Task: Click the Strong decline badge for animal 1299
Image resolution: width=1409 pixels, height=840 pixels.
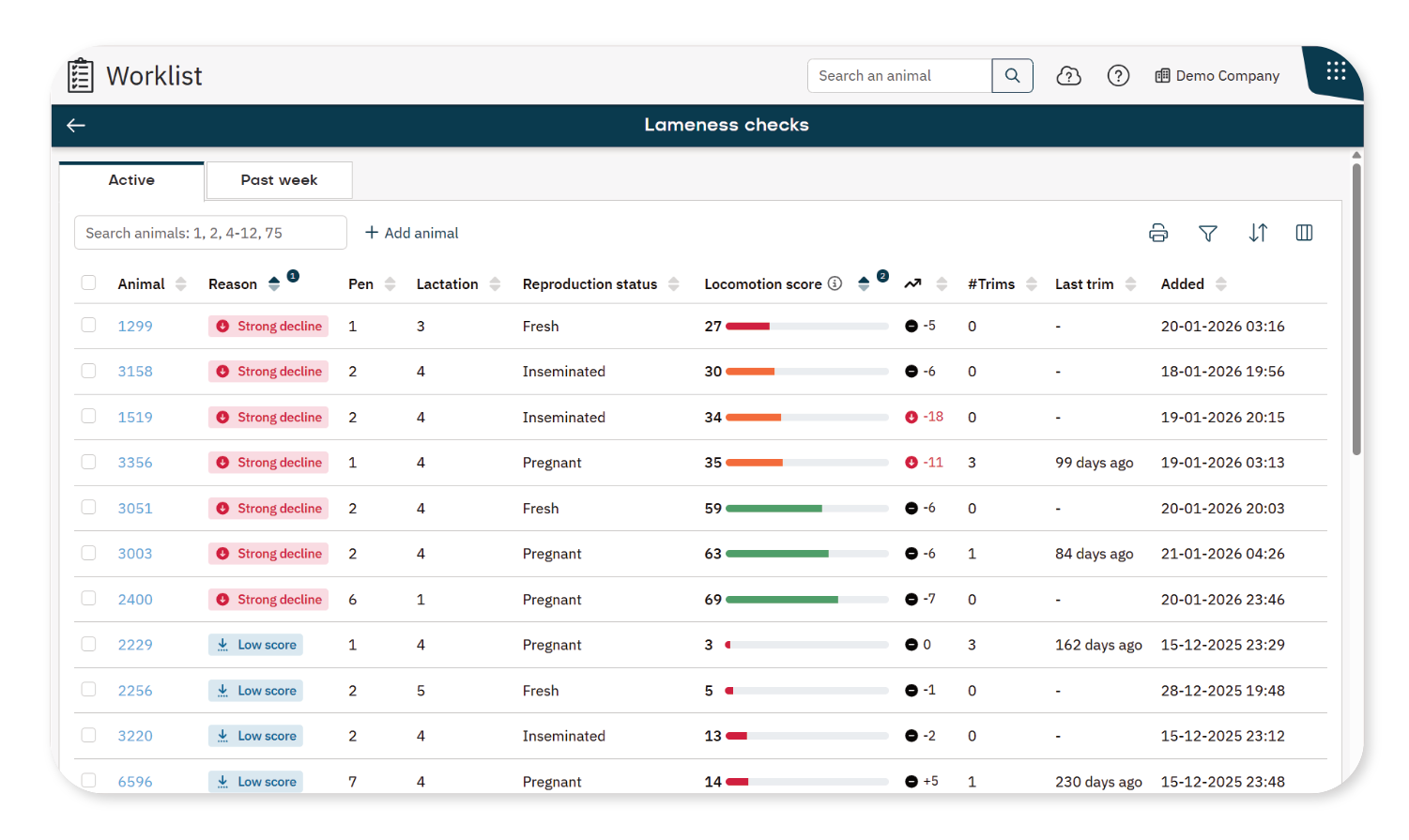Action: coord(268,327)
